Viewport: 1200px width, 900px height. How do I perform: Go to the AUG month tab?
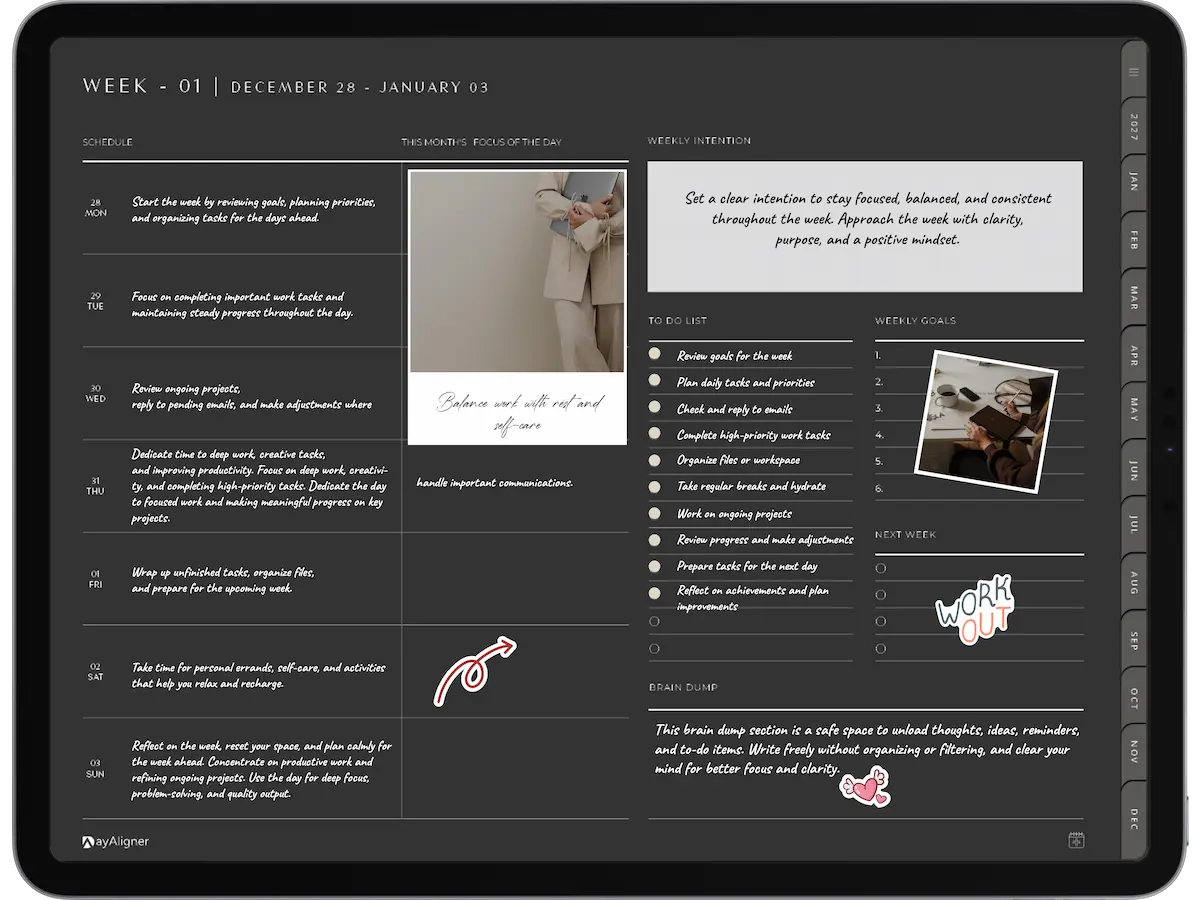[x=1134, y=583]
